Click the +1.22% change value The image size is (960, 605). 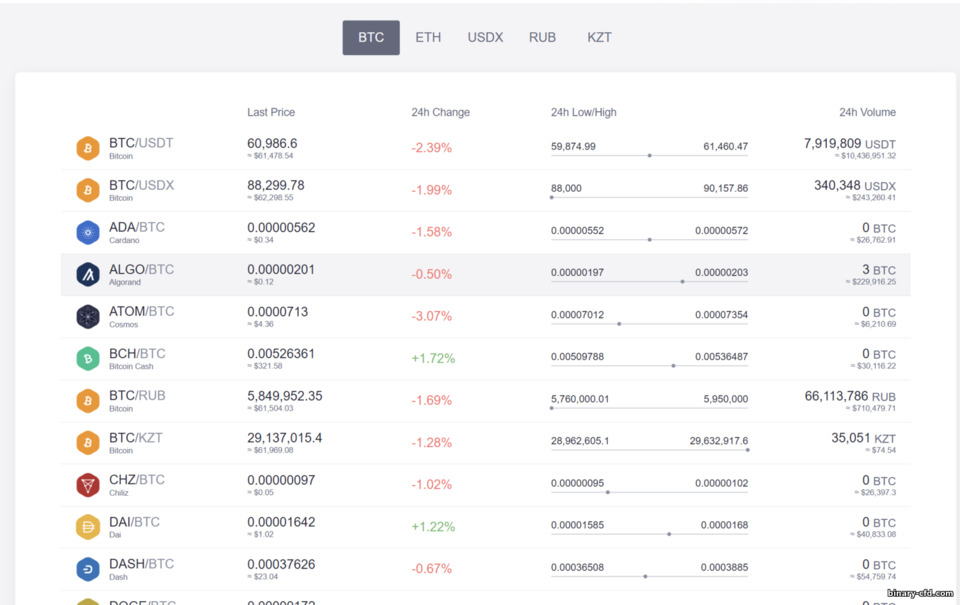point(433,527)
